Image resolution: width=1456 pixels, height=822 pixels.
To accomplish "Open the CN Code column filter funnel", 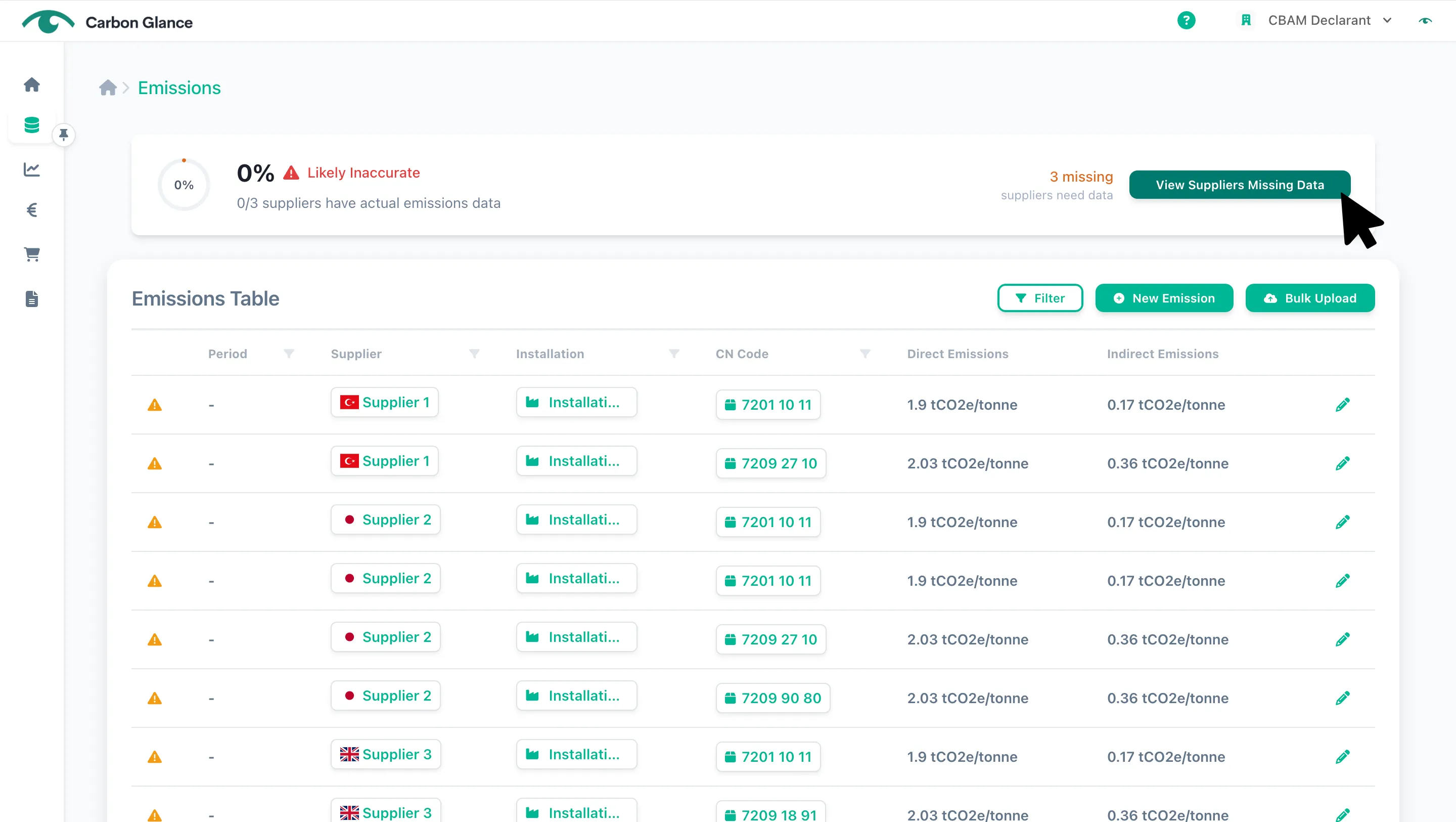I will (865, 354).
